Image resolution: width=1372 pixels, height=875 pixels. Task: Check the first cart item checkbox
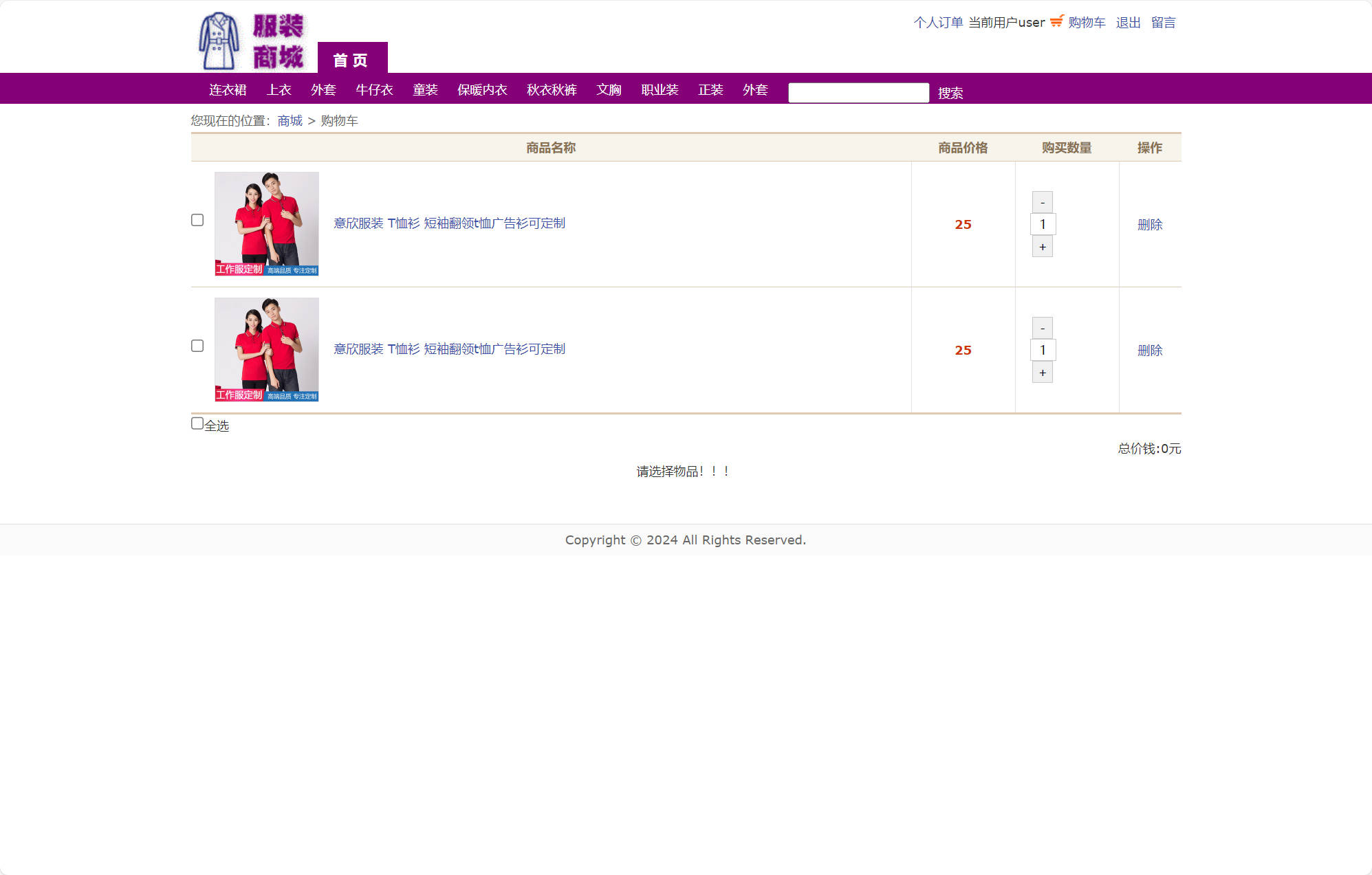(x=197, y=220)
